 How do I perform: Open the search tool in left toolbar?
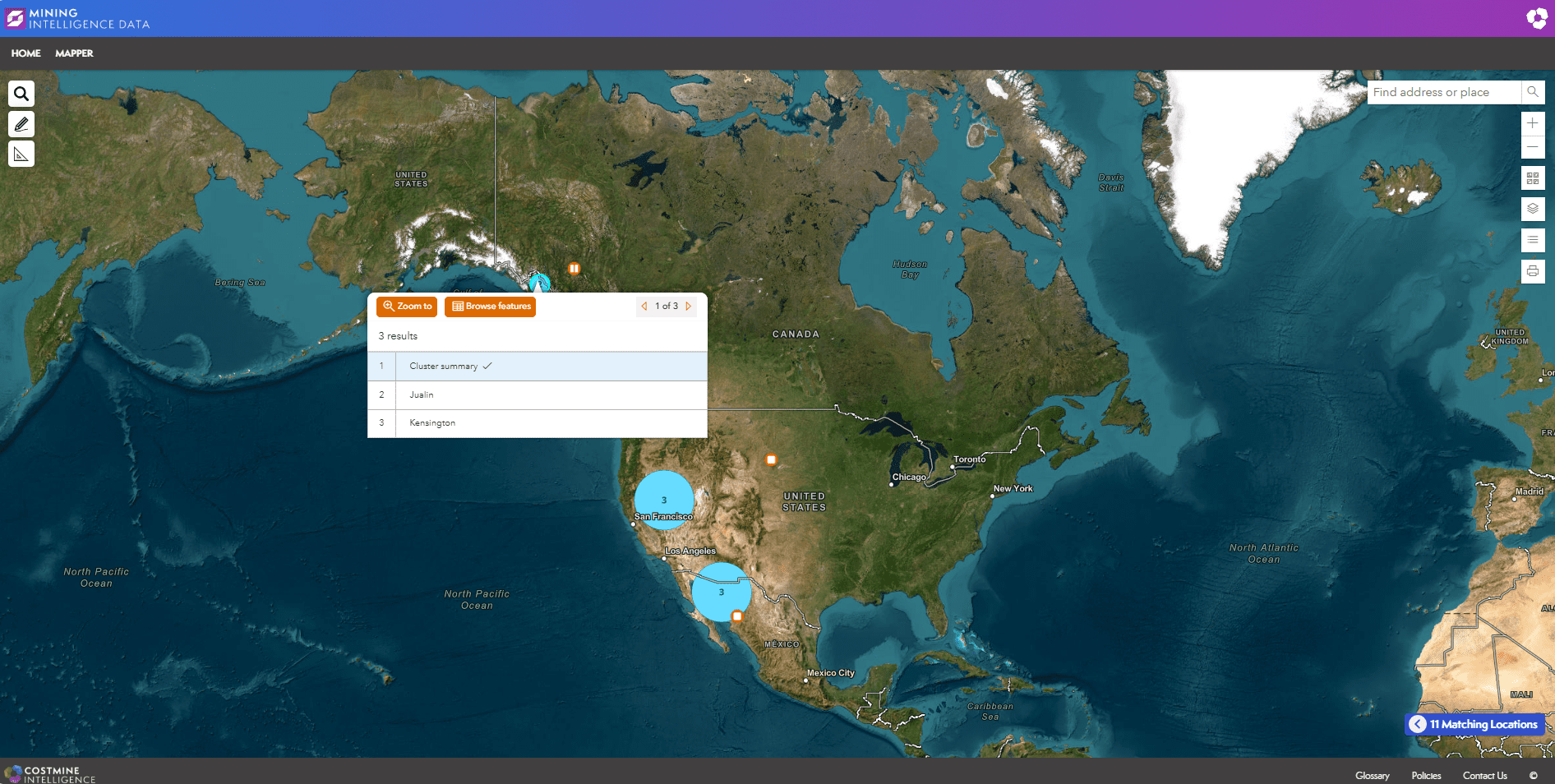21,94
